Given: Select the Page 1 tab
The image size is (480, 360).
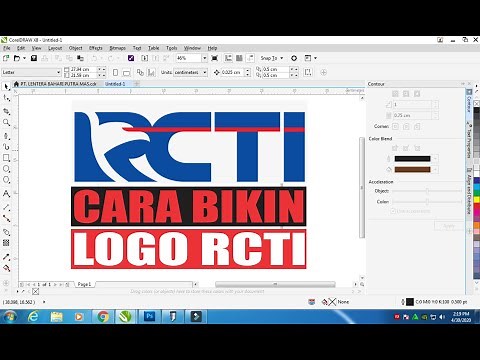Looking at the screenshot, I should pos(84,284).
